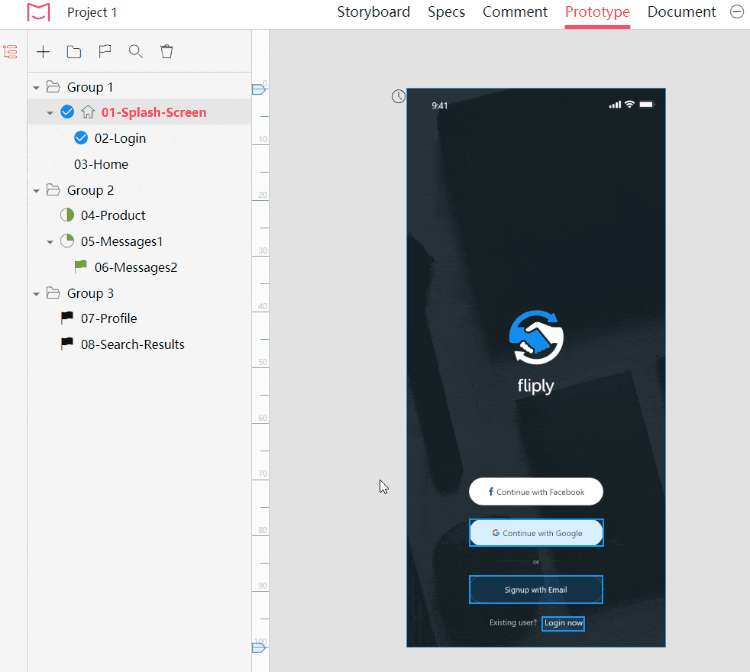Create a new folder group
The width and height of the screenshot is (750, 672).
[74, 52]
